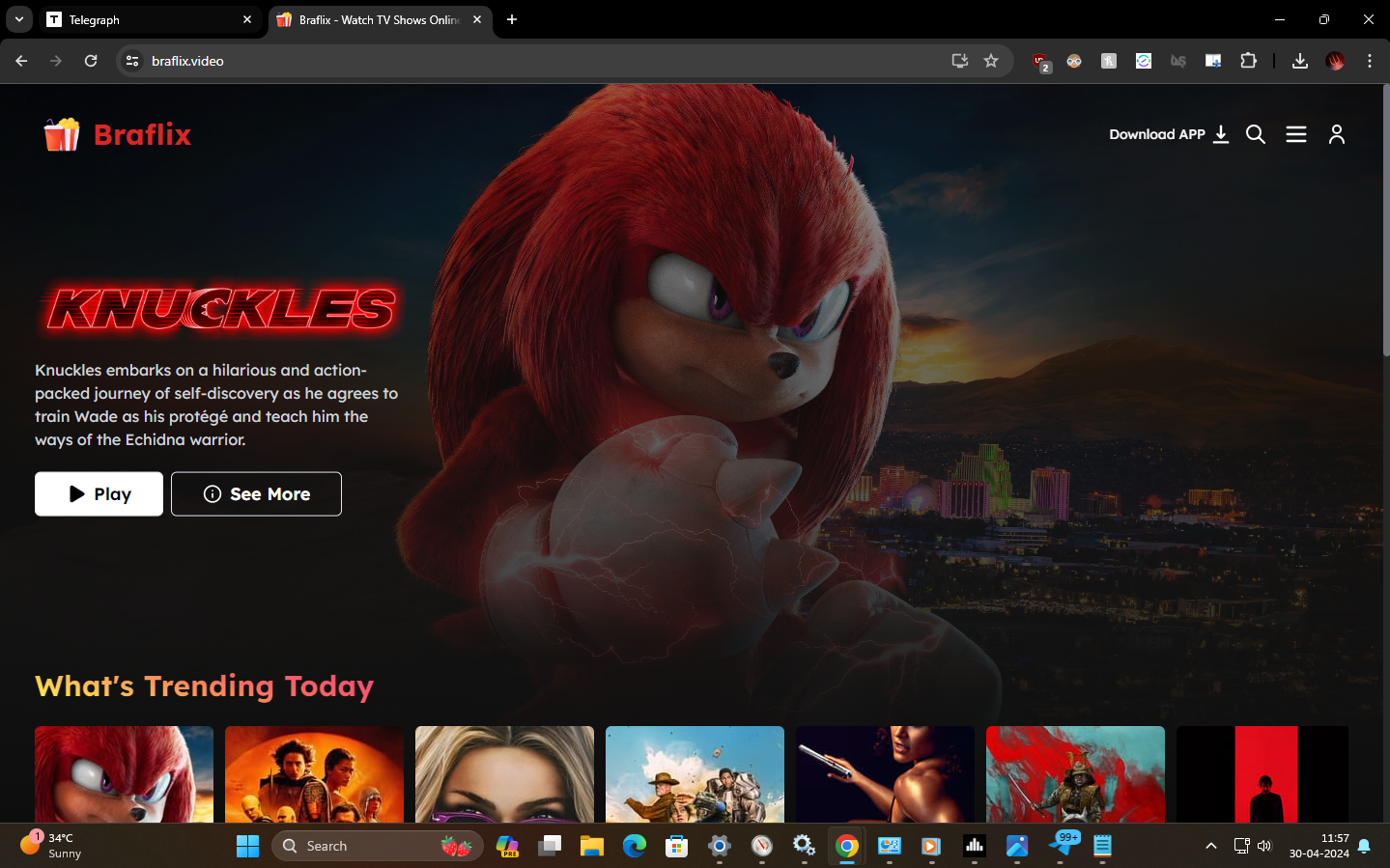The width and height of the screenshot is (1390, 868).
Task: Open the face with glasses extension
Action: pos(1074,61)
